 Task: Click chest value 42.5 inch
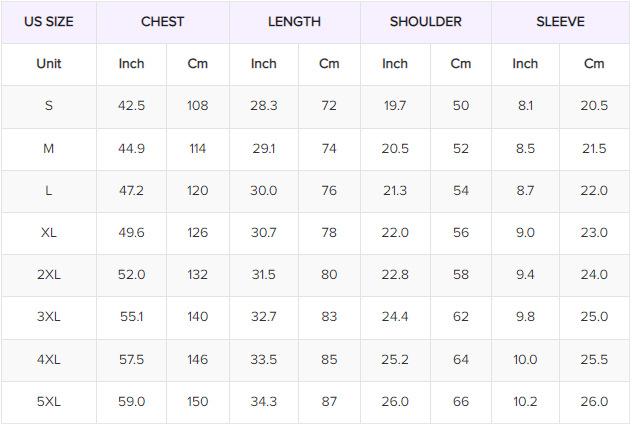click(x=131, y=106)
